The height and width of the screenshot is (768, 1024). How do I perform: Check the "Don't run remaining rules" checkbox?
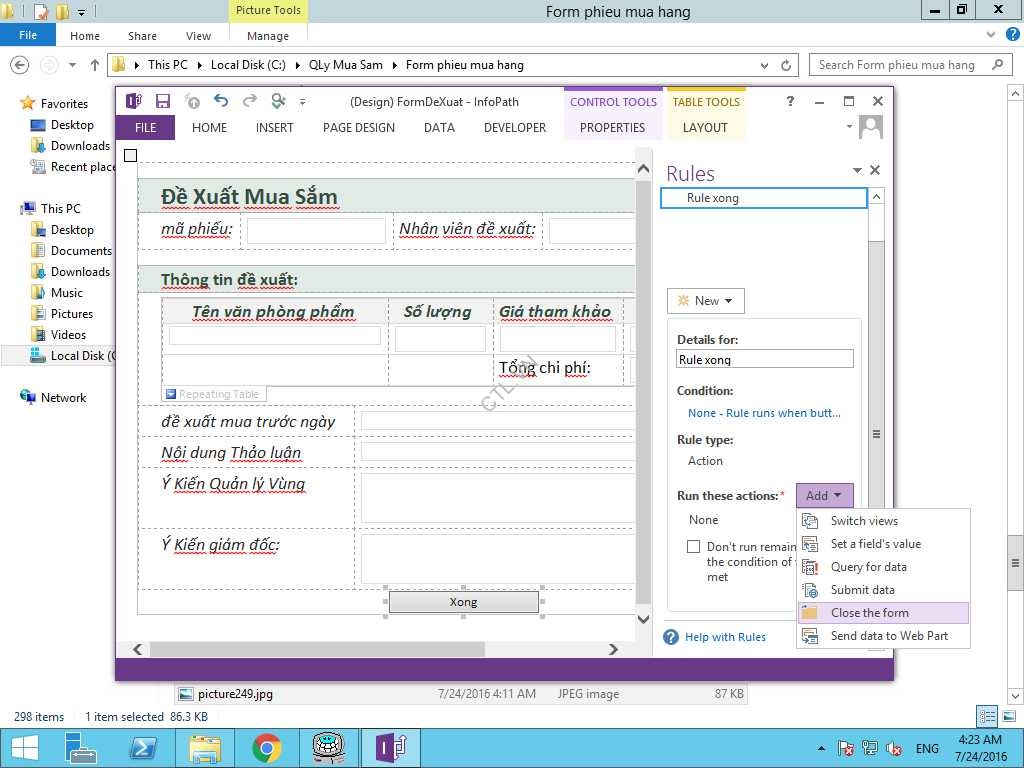693,547
